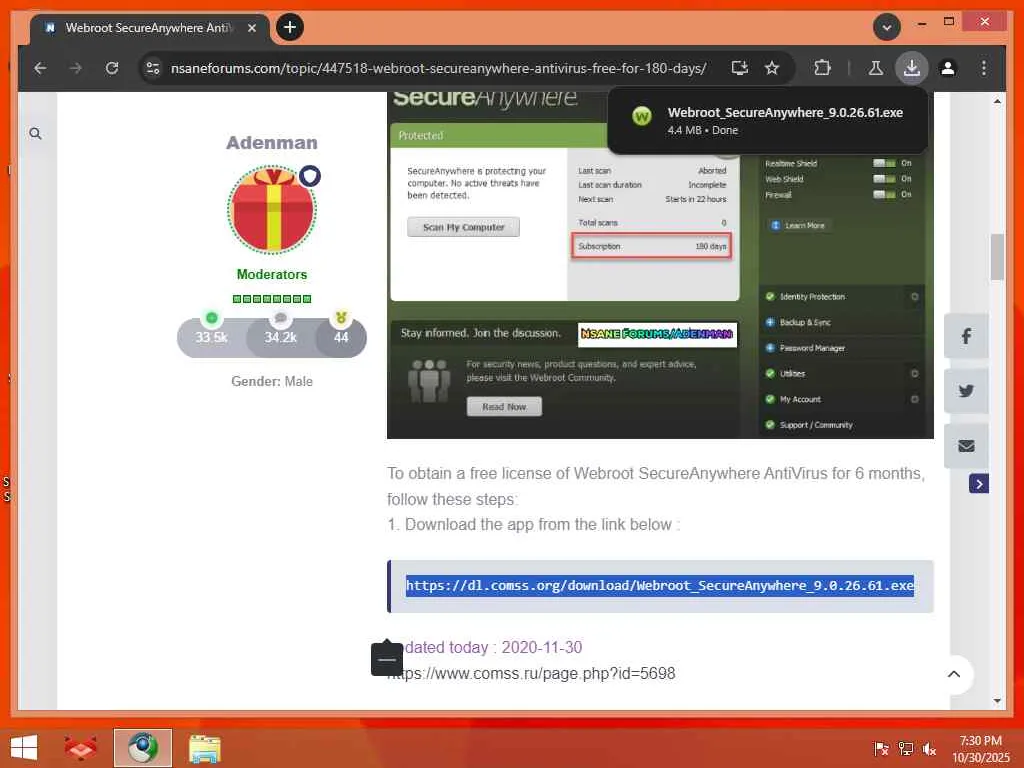Open site information icon in address bar
Image resolution: width=1024 pixels, height=768 pixels.
[x=153, y=68]
